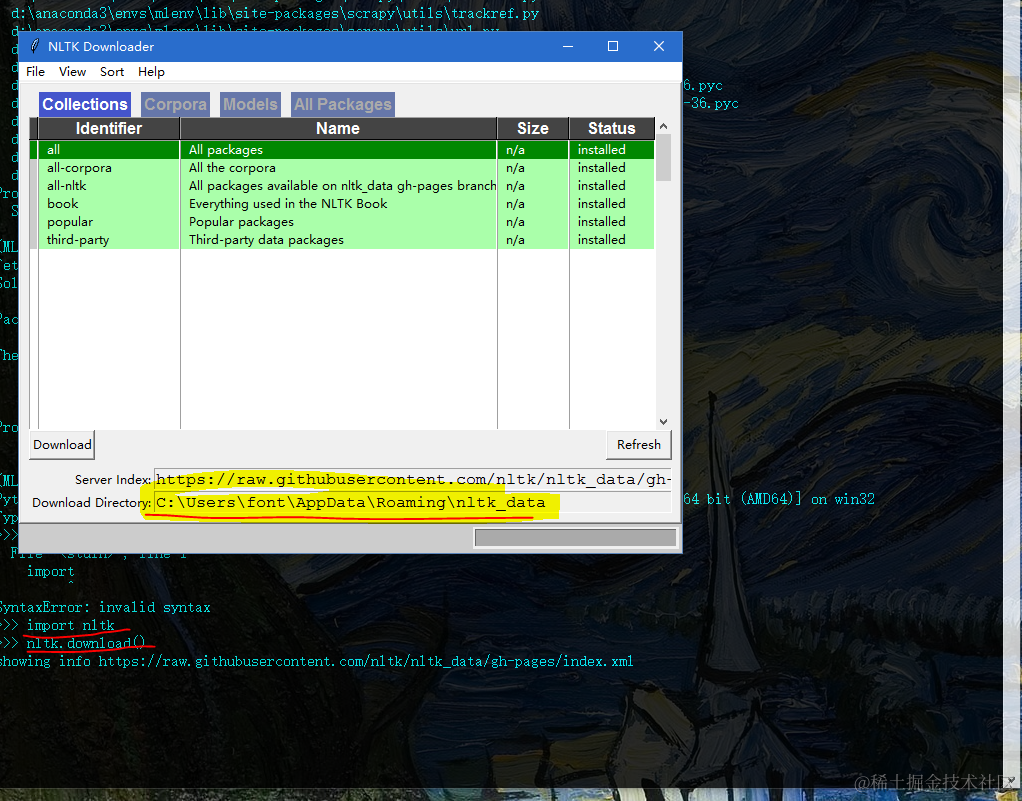Click 'Popular packages' name cell
This screenshot has width=1022, height=801.
338,222
